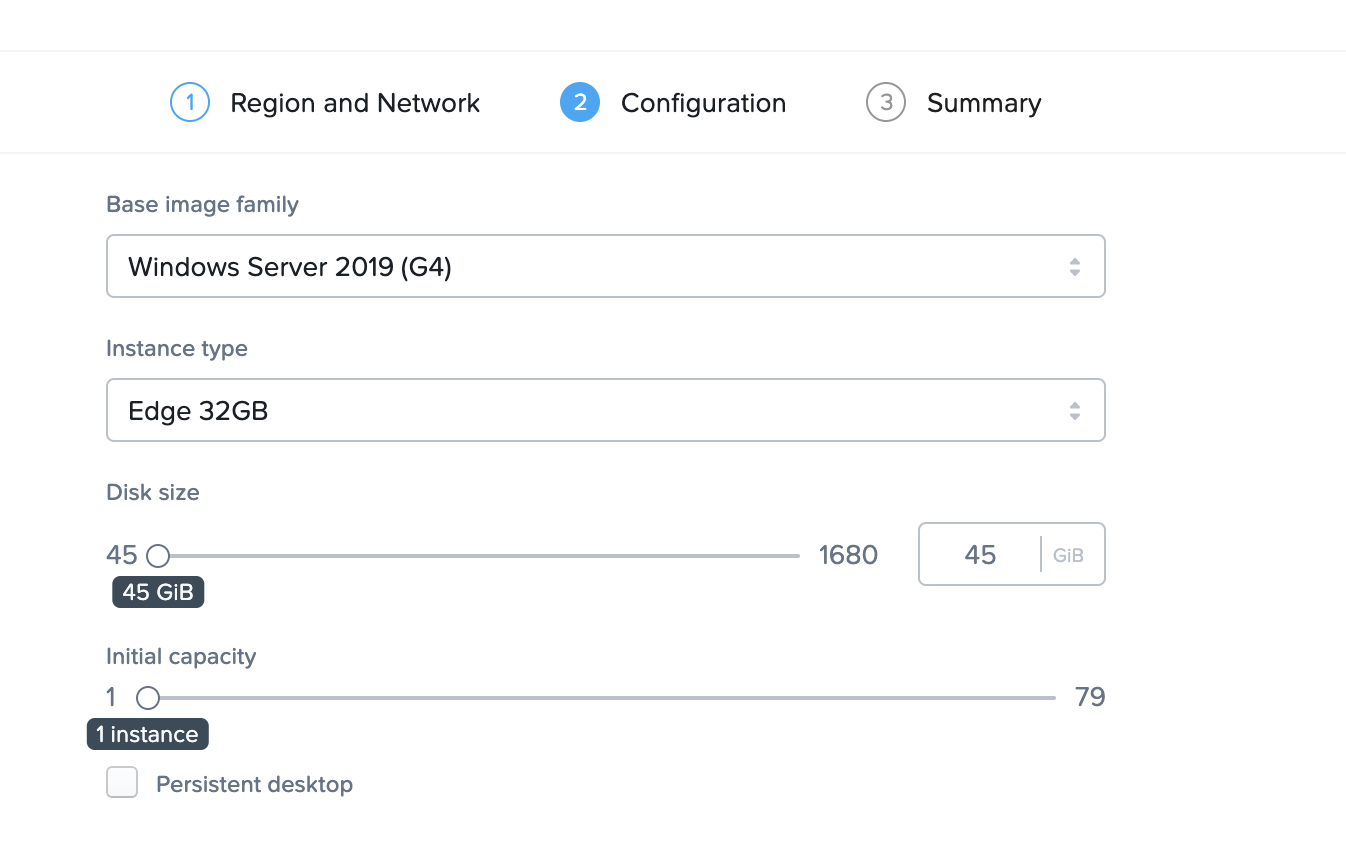Click the Persistent desktop label text

[x=254, y=784]
